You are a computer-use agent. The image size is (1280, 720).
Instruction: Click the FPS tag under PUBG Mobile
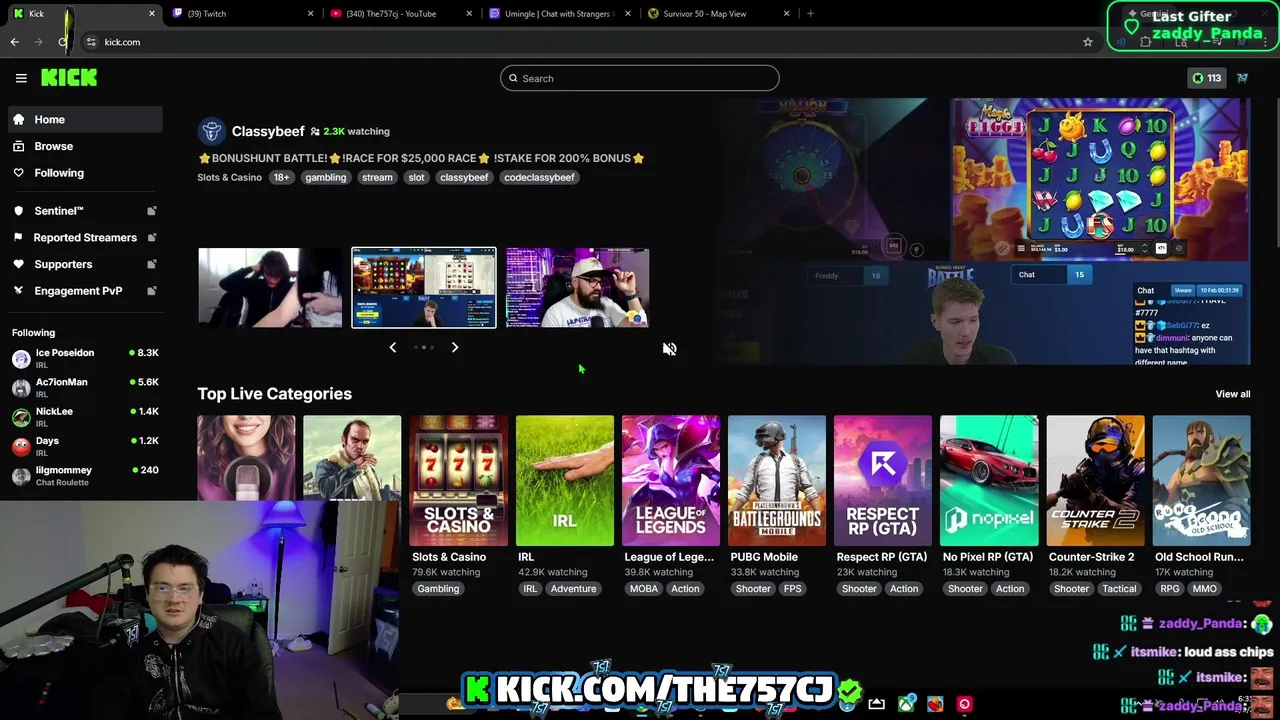(x=793, y=589)
